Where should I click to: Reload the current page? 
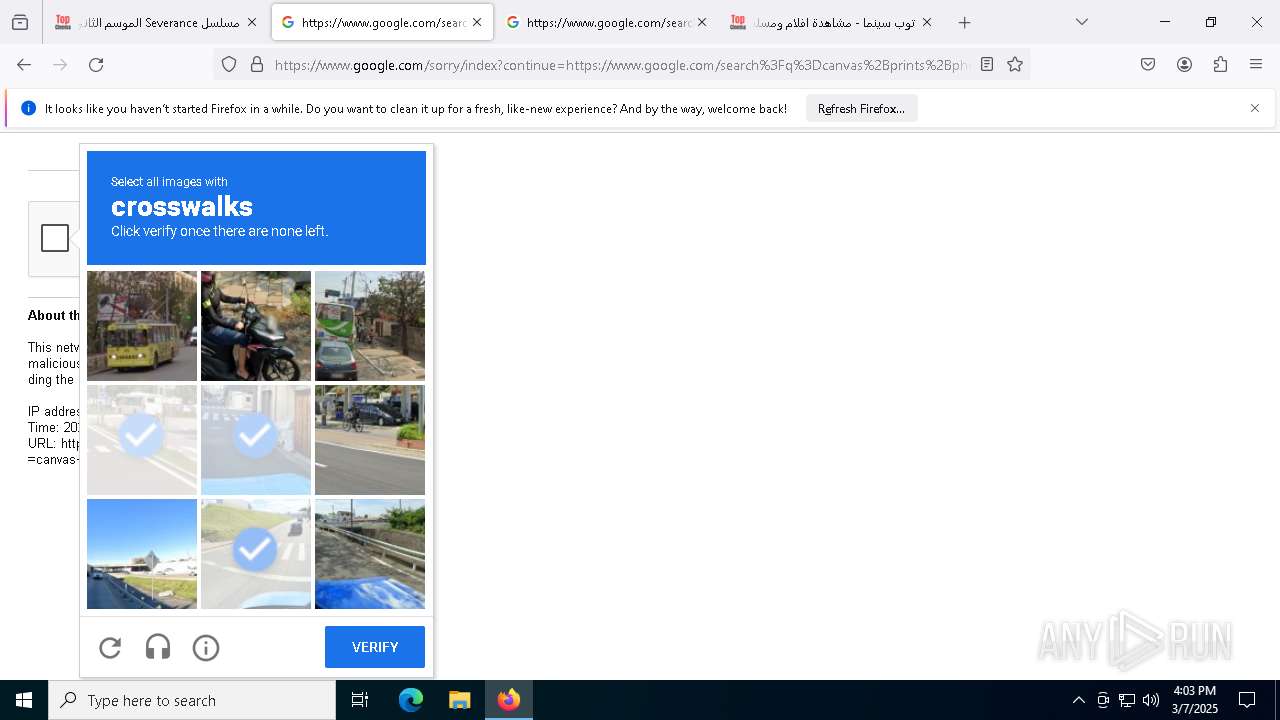click(96, 64)
